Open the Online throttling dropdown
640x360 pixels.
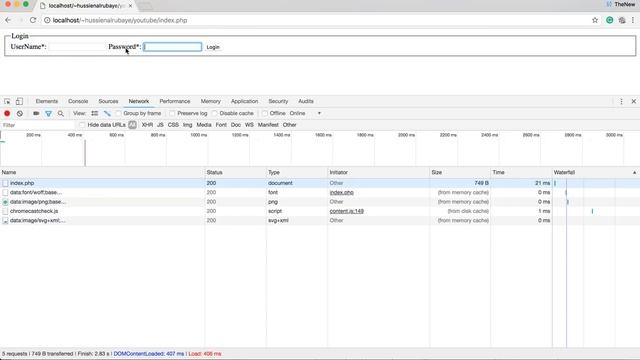click(305, 113)
